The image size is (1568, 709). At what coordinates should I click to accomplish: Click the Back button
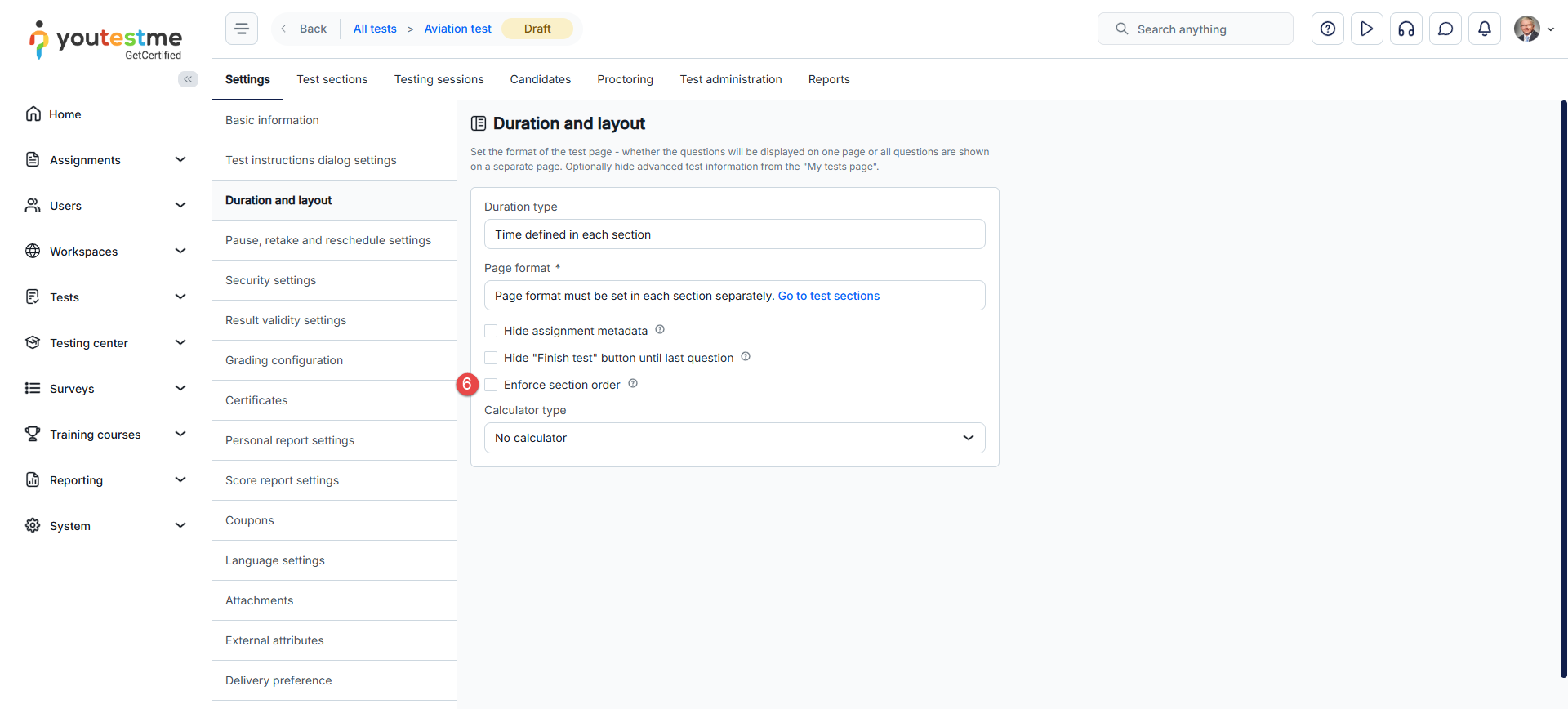point(305,29)
